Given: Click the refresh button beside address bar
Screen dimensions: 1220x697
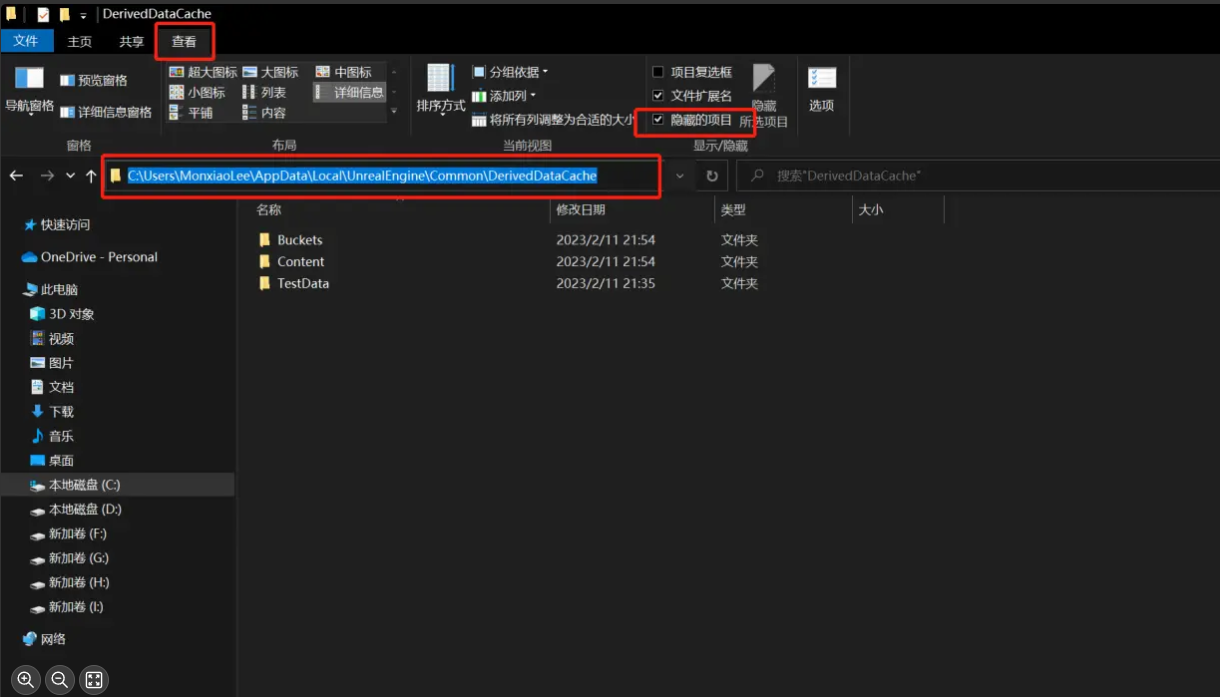Looking at the screenshot, I should 712,176.
